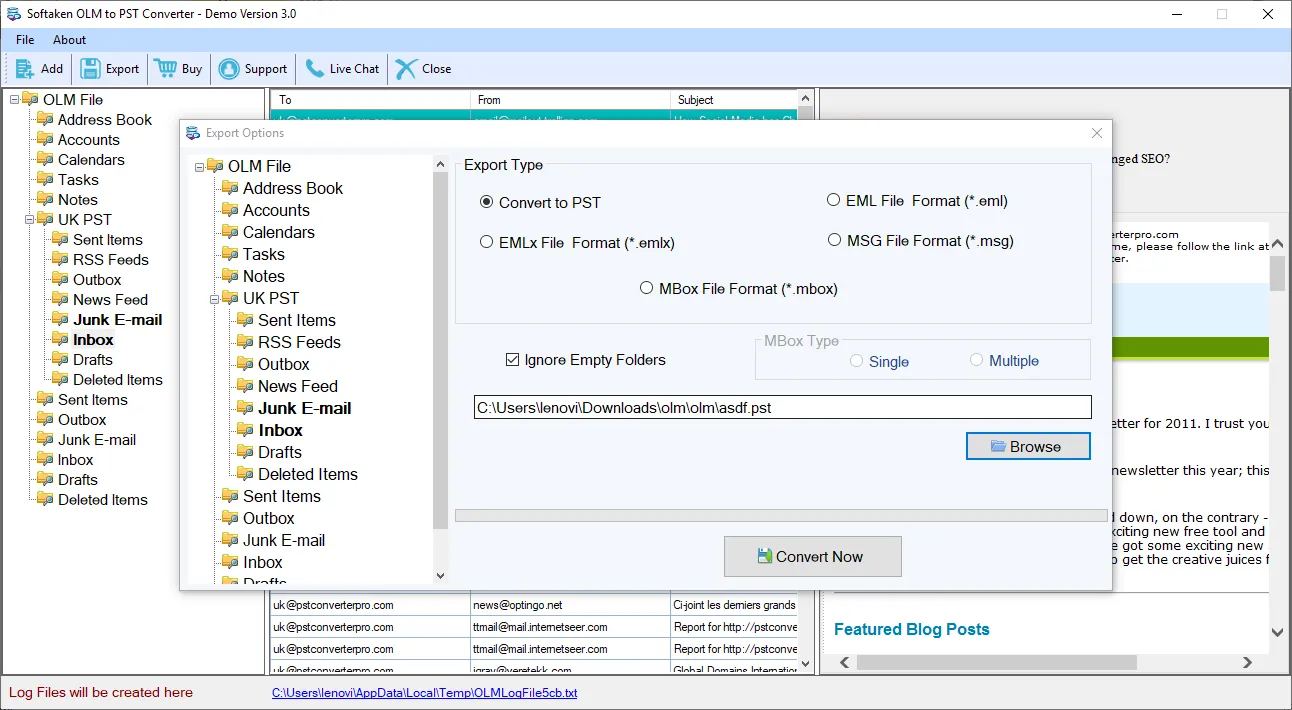Image resolution: width=1292 pixels, height=710 pixels.
Task: Click the destination path input field
Action: coord(783,407)
